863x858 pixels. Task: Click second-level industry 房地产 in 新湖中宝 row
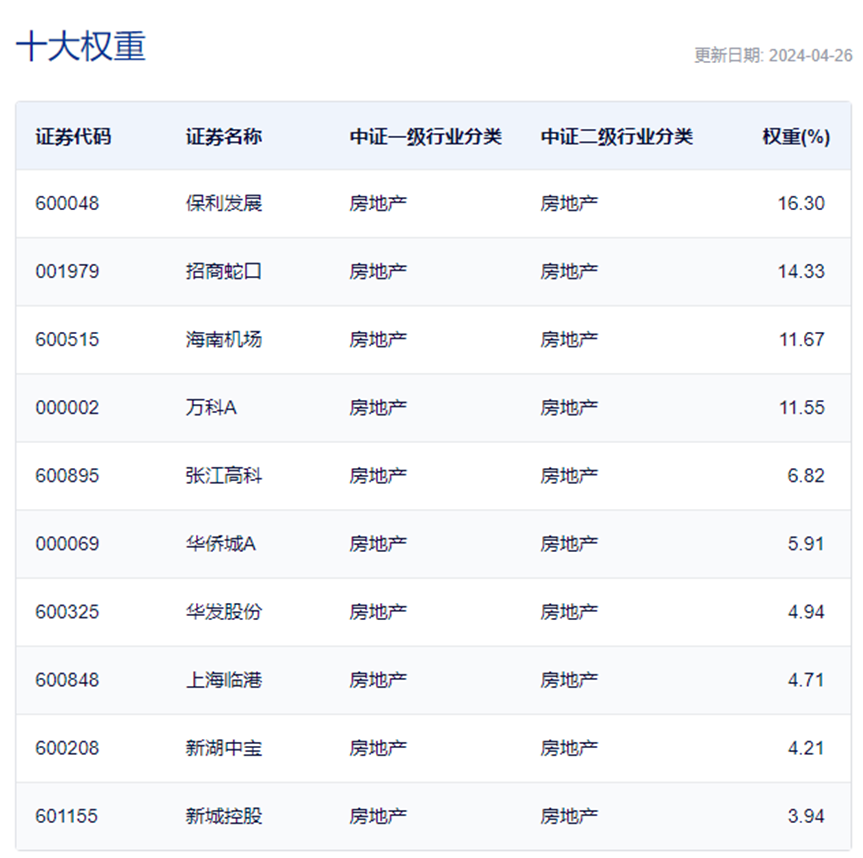point(569,748)
